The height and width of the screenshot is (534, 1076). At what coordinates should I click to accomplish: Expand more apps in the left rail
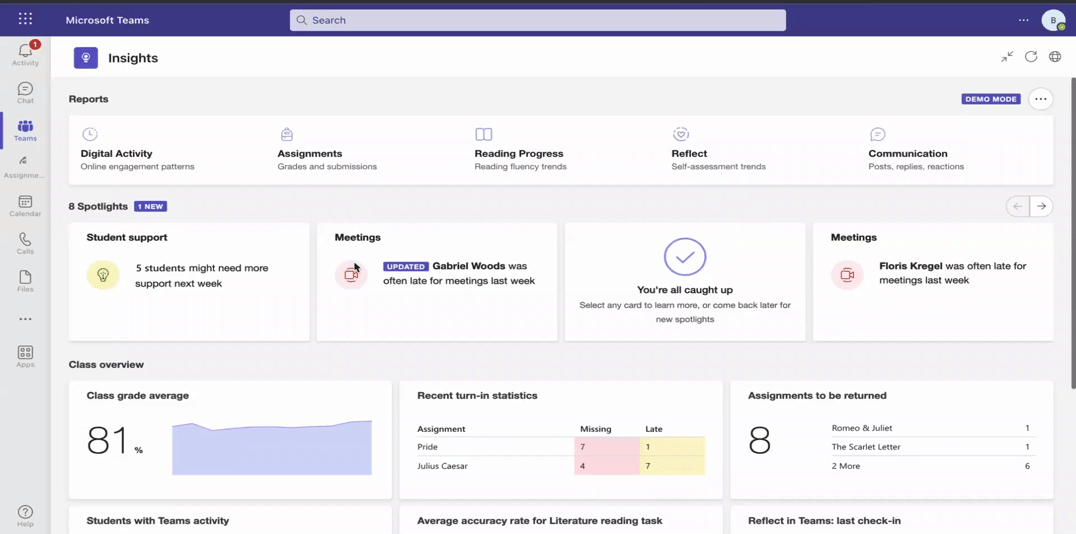coord(25,319)
